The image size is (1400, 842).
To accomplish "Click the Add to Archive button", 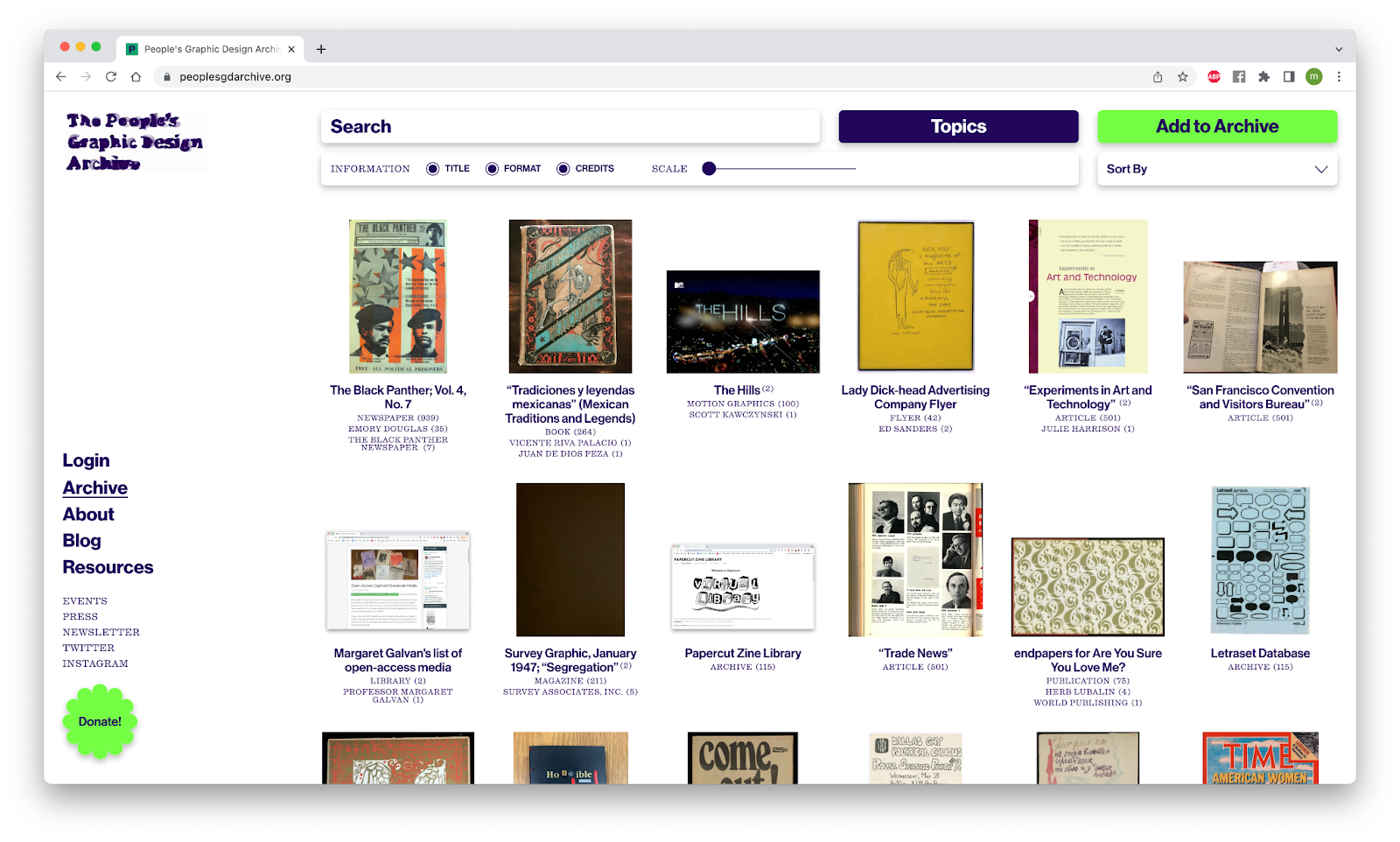I will tap(1217, 127).
